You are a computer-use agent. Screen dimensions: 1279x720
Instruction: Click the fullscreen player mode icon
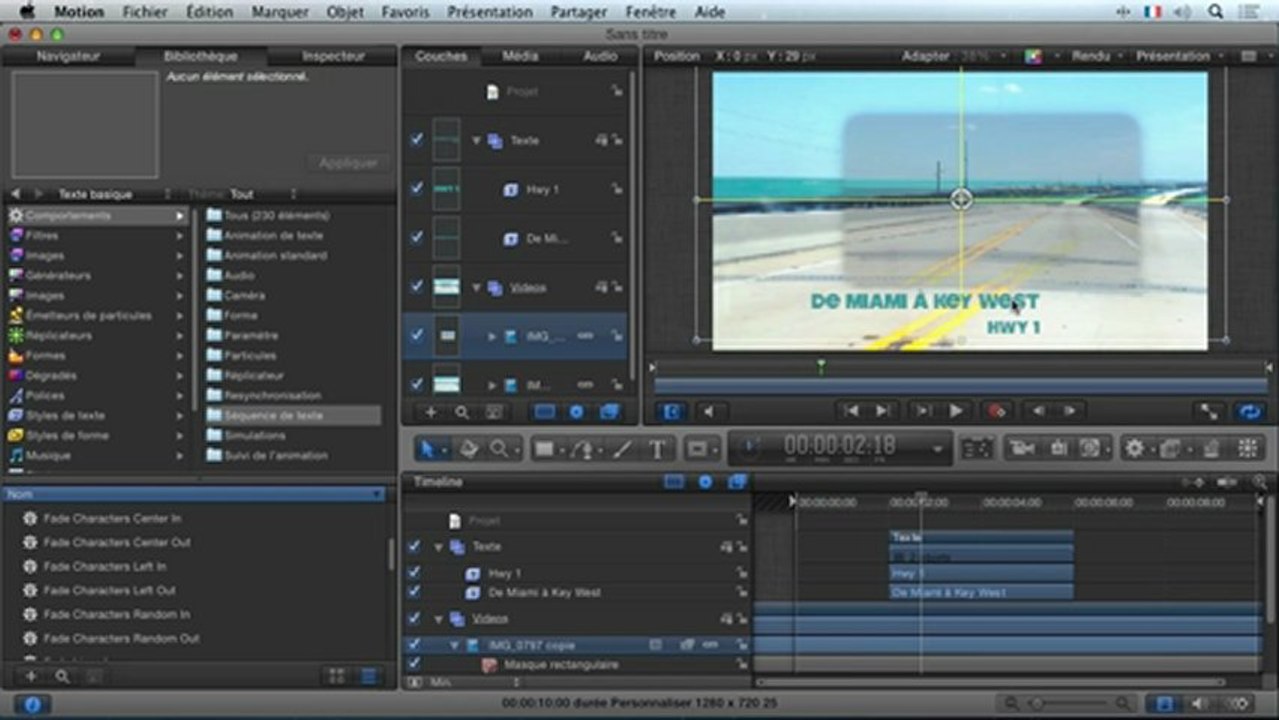[1208, 411]
